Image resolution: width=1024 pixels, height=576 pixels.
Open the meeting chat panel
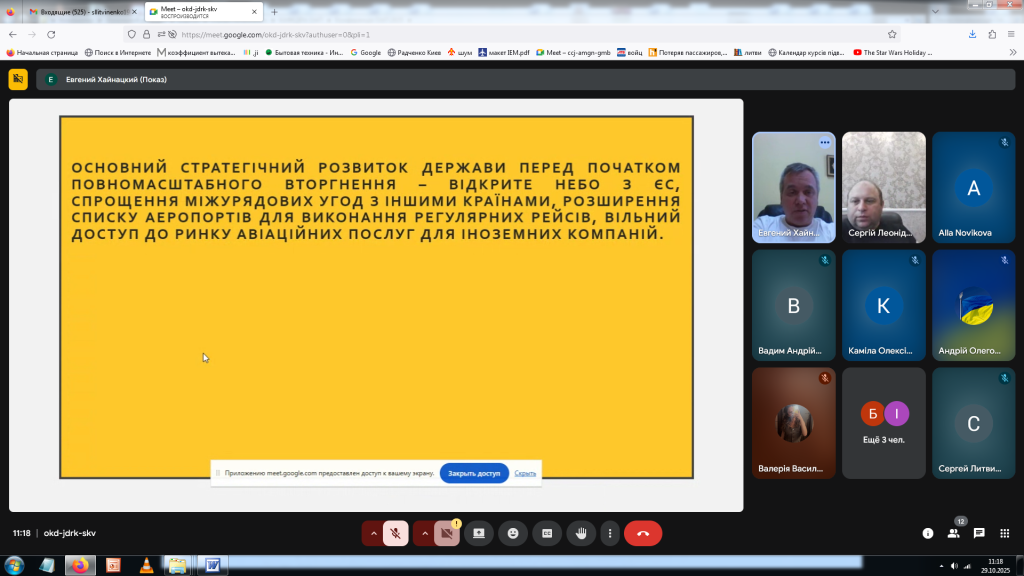(979, 533)
